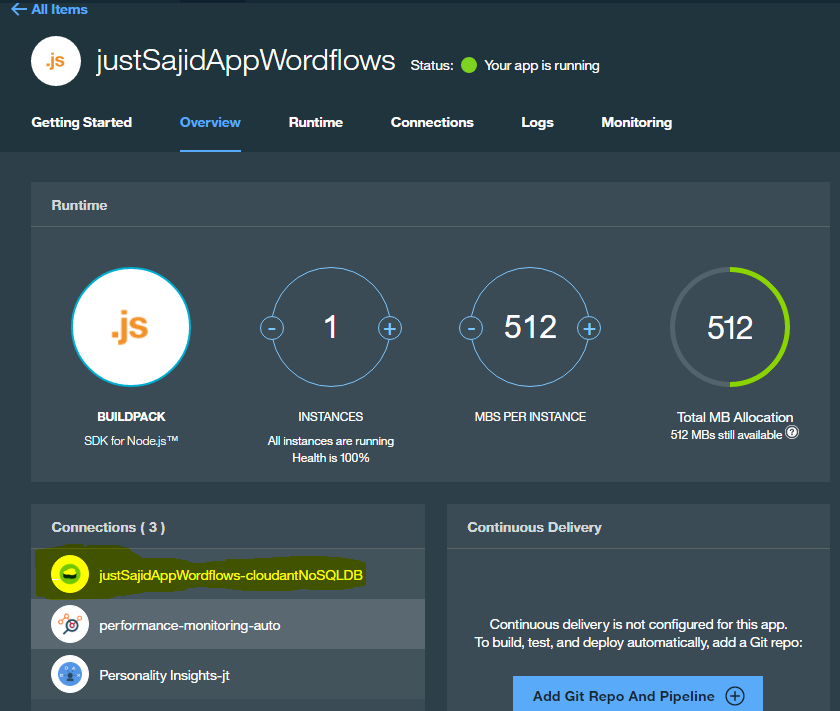
Task: Click the Connections ( 3 ) heading
Action: click(x=108, y=527)
